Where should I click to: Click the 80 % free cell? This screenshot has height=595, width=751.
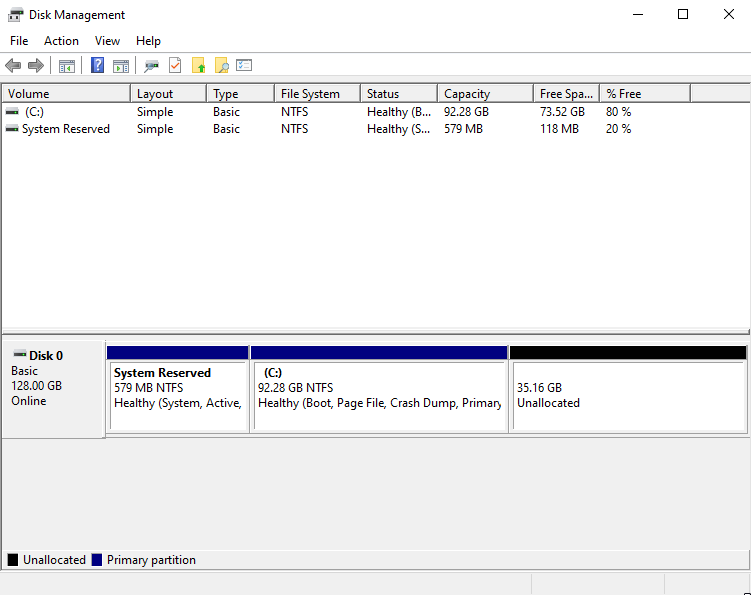(618, 112)
